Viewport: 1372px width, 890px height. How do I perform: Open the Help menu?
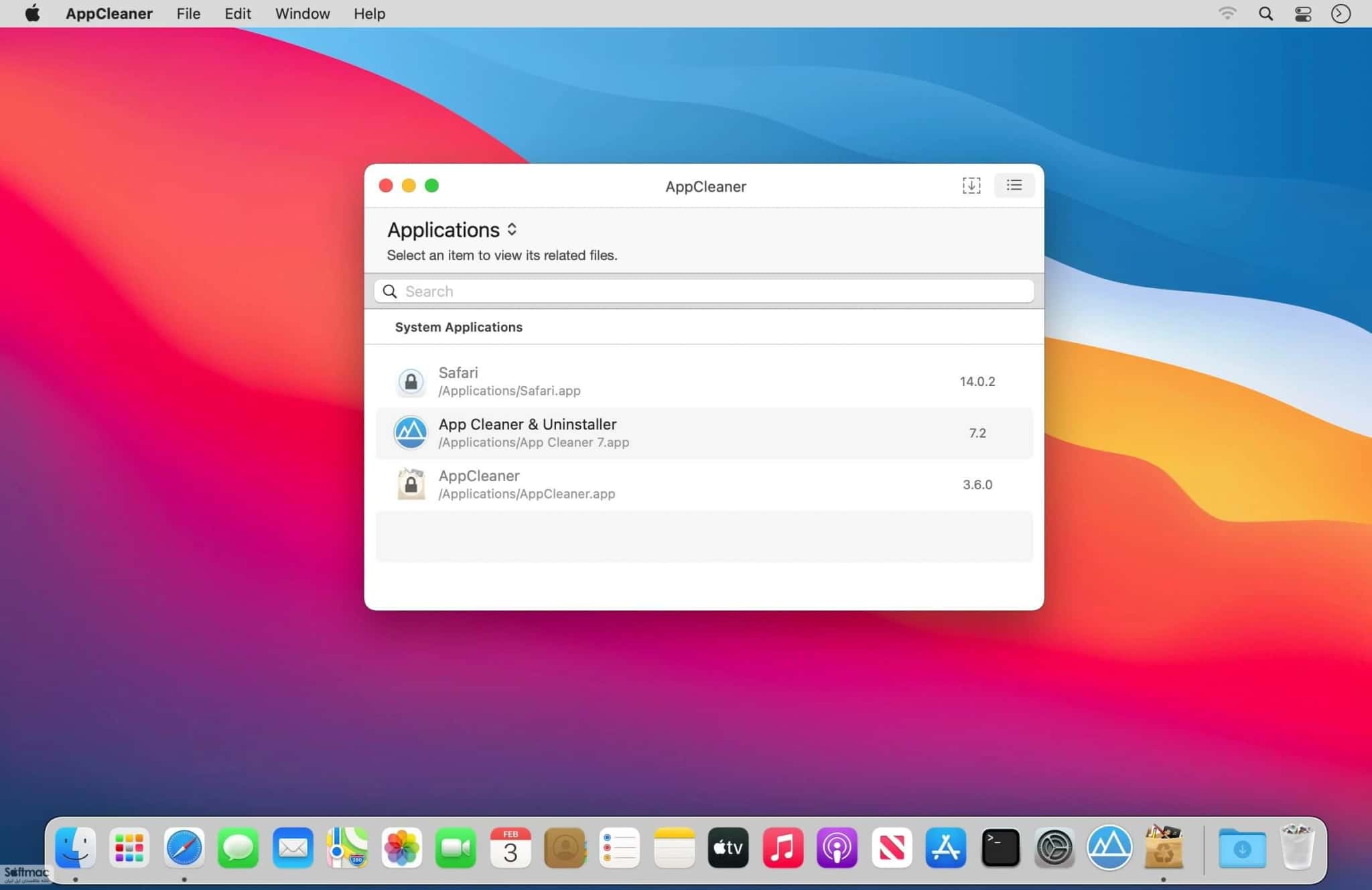click(x=370, y=13)
